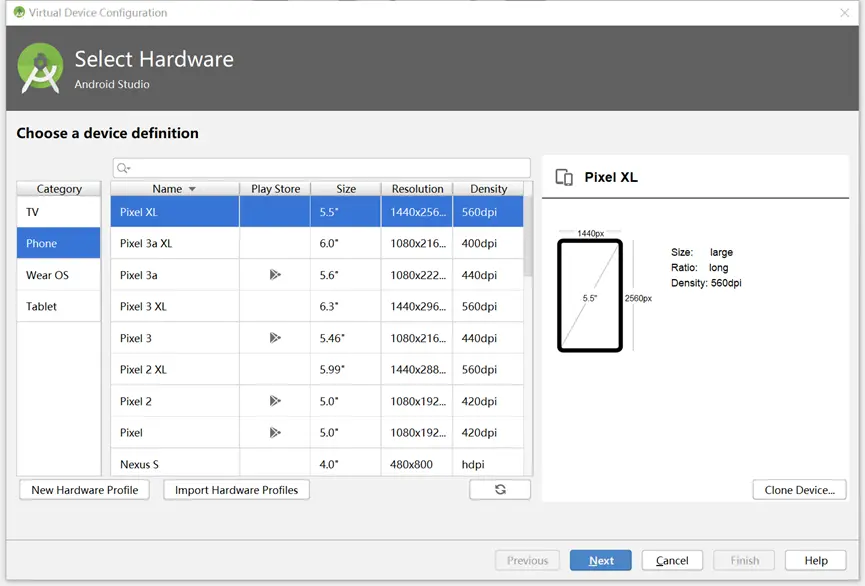Click the Cancel button

[x=672, y=561]
